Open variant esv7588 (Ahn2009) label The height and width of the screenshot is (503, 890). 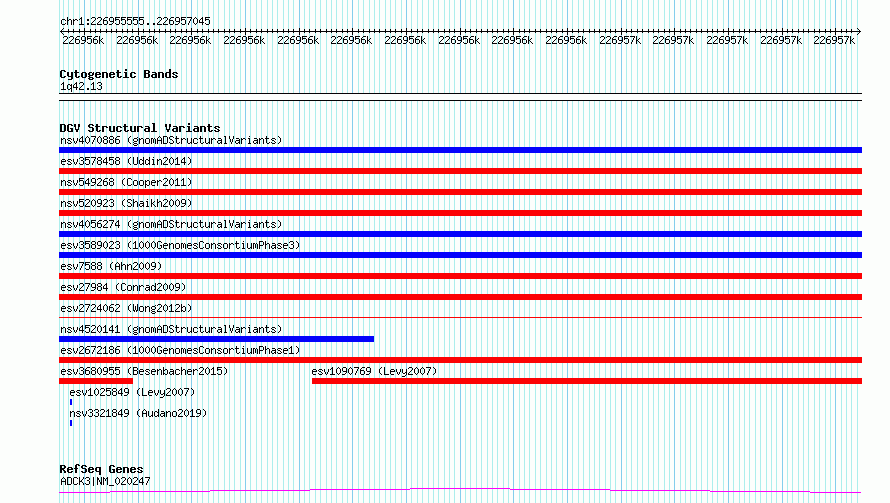pos(111,266)
